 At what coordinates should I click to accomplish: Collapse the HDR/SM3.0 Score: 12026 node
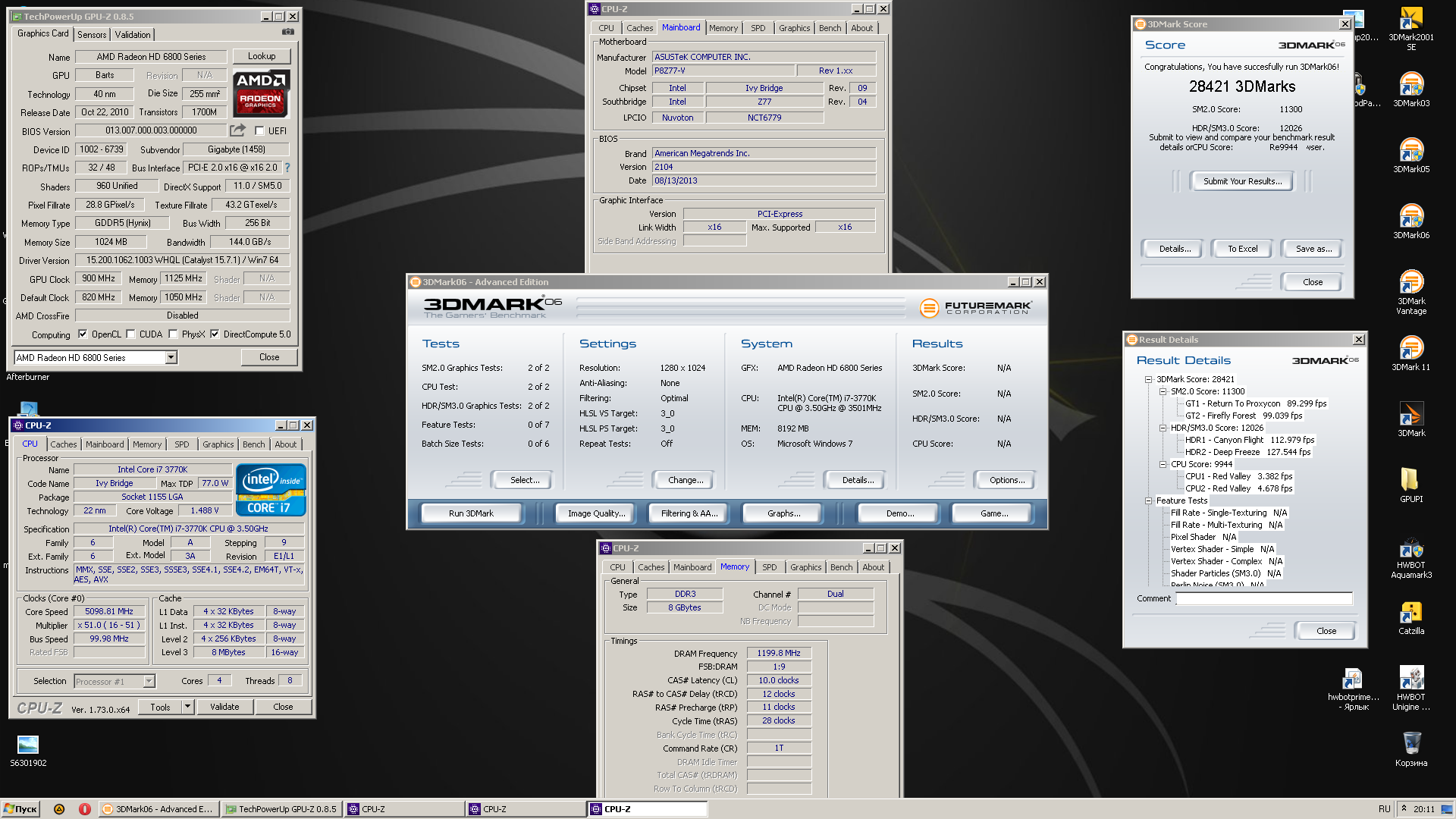coord(1163,428)
